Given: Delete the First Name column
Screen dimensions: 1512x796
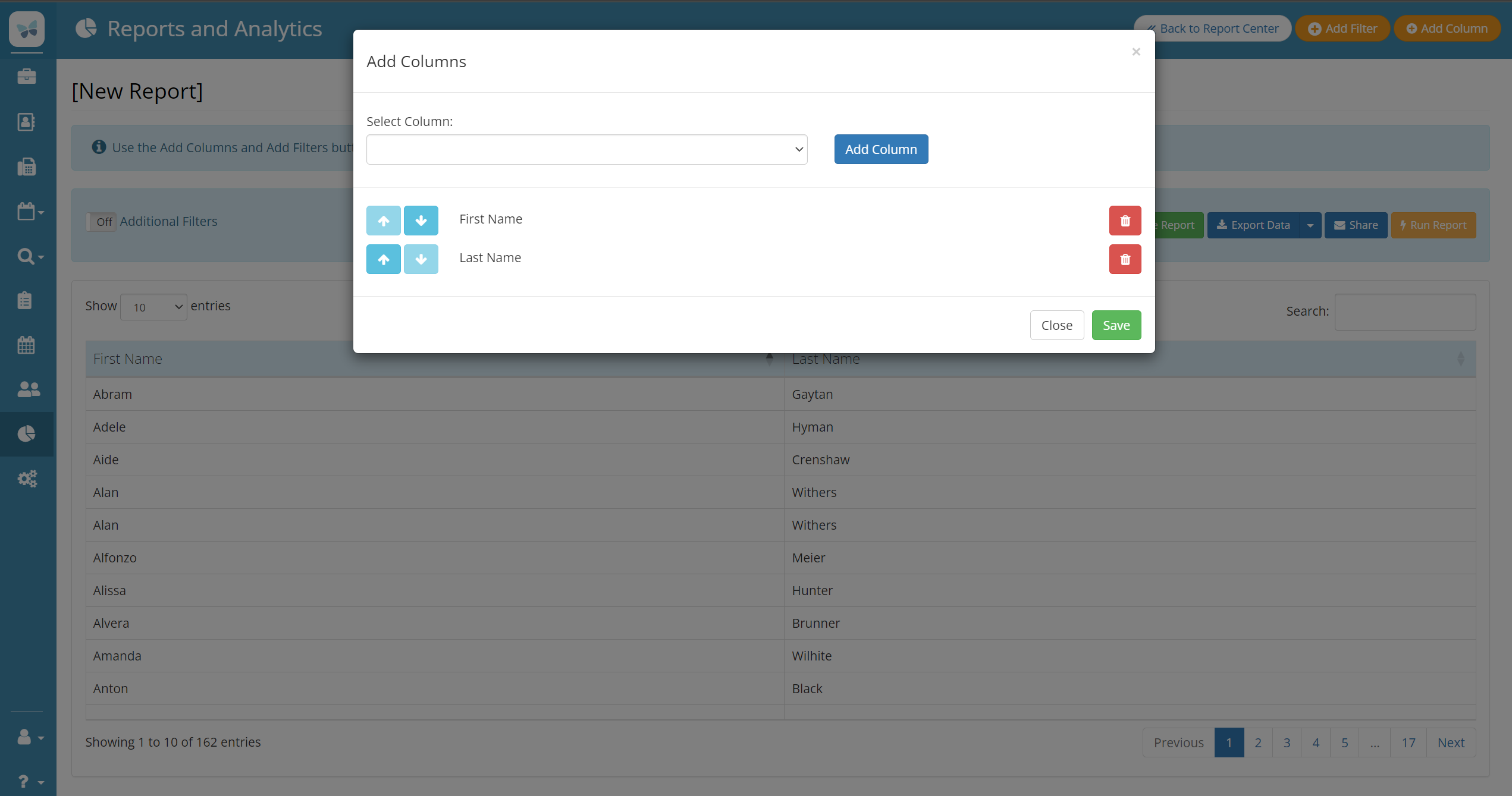Looking at the screenshot, I should [x=1124, y=221].
